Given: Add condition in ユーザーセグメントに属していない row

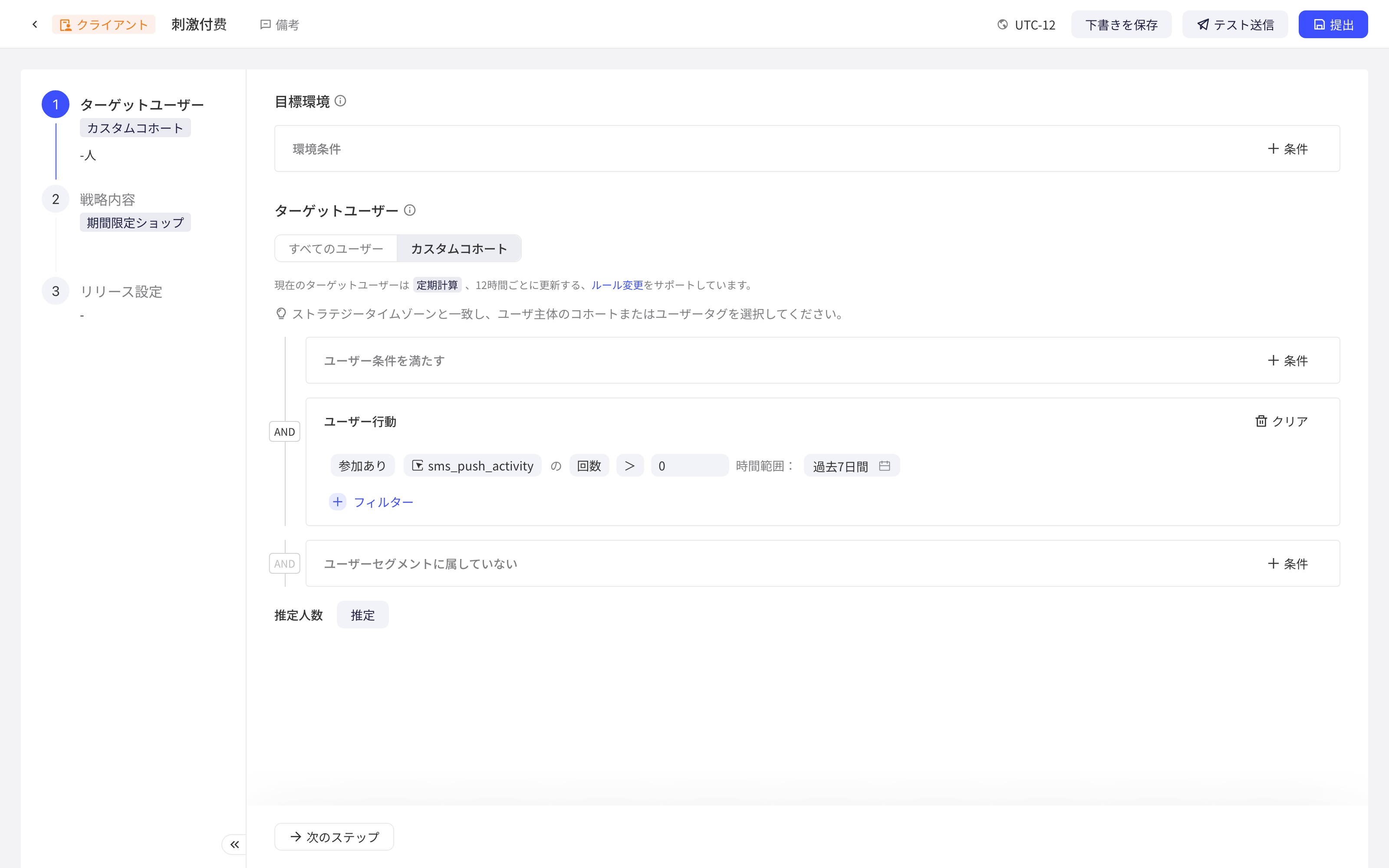Looking at the screenshot, I should pos(1287,564).
